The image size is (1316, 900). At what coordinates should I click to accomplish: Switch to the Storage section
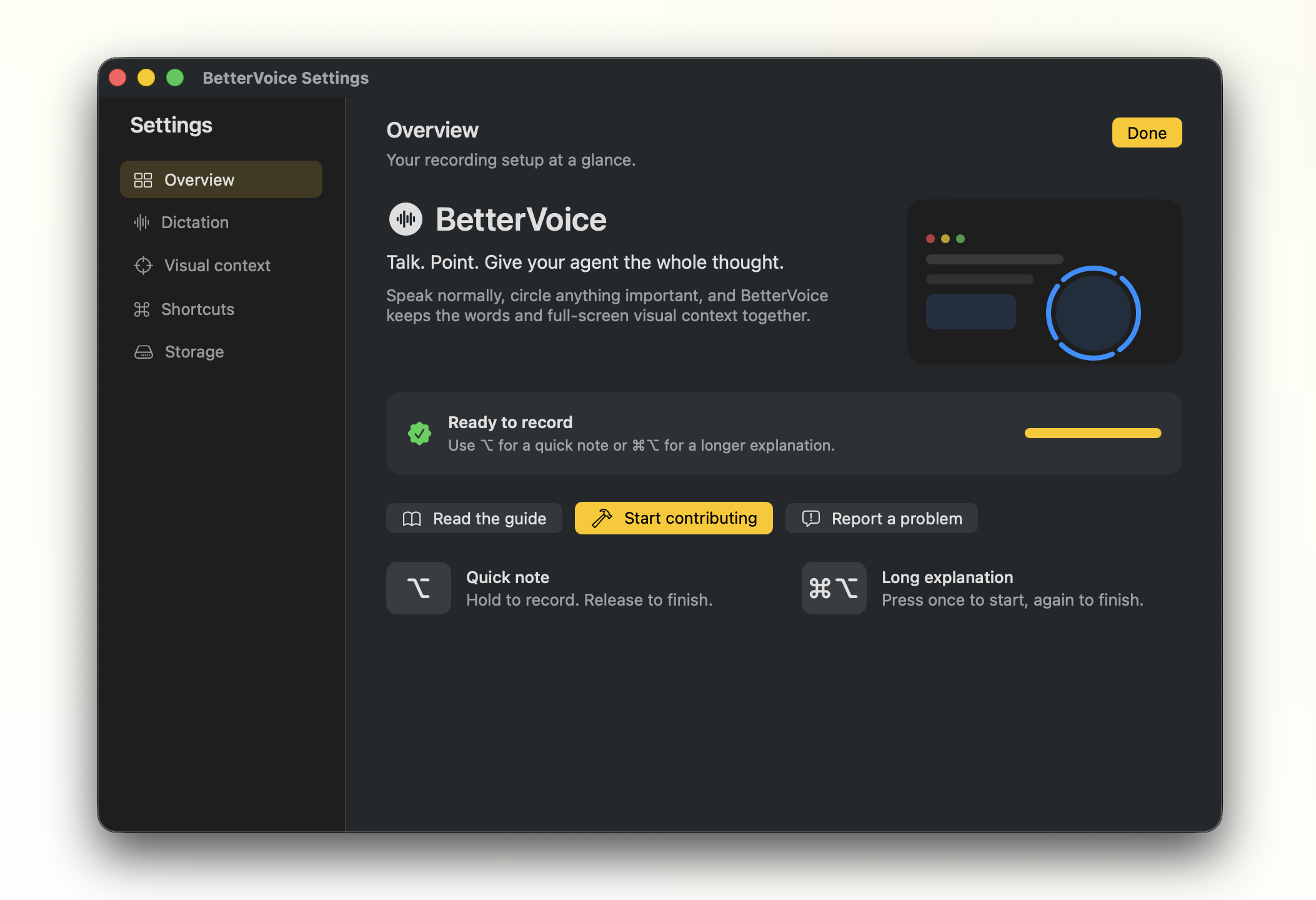click(221, 352)
